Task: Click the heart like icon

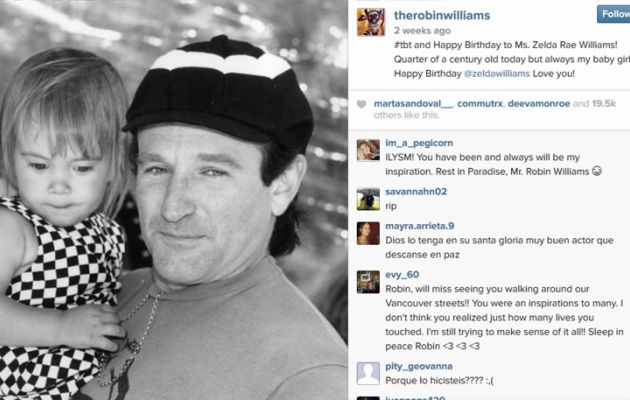Action: (361, 104)
